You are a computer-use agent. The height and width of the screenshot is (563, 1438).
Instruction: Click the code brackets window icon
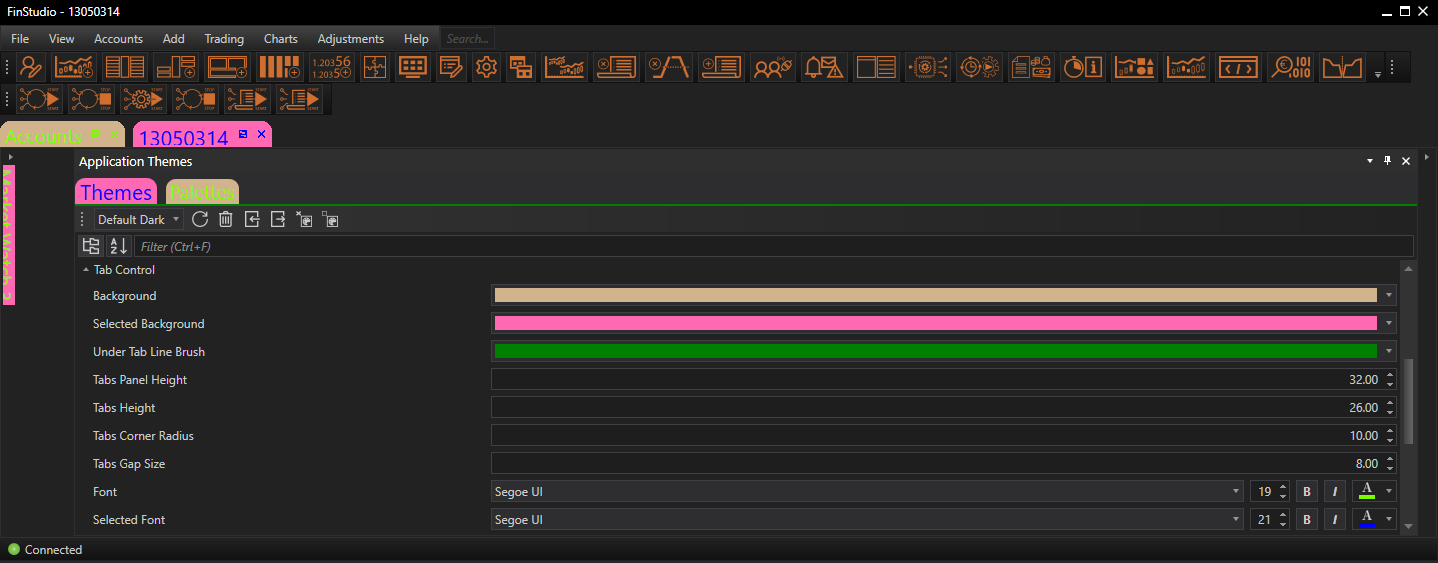(1238, 67)
